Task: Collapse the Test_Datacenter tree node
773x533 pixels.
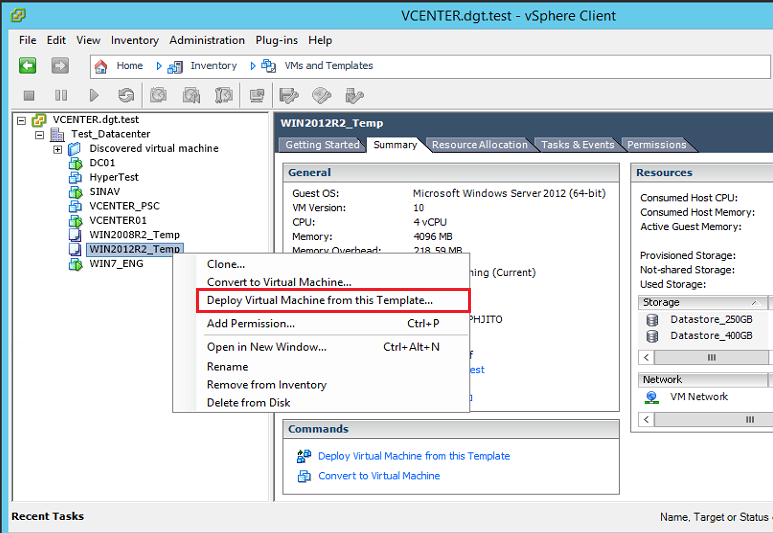Action: click(39, 135)
